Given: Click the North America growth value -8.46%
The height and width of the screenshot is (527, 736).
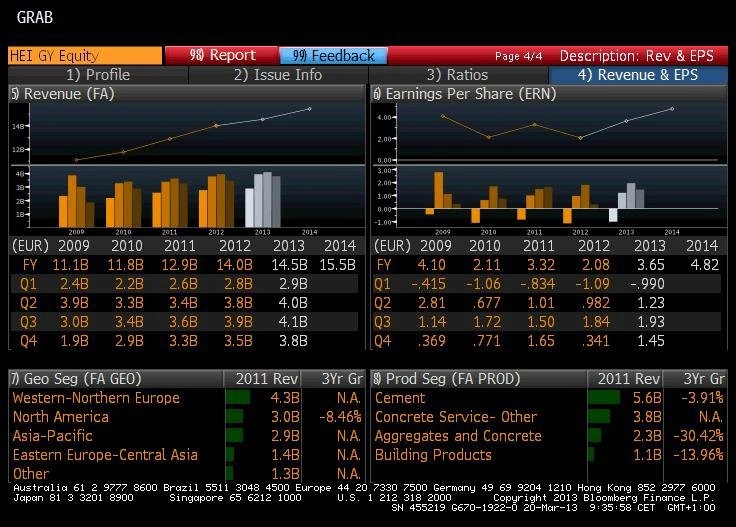Looking at the screenshot, I should tap(340, 417).
